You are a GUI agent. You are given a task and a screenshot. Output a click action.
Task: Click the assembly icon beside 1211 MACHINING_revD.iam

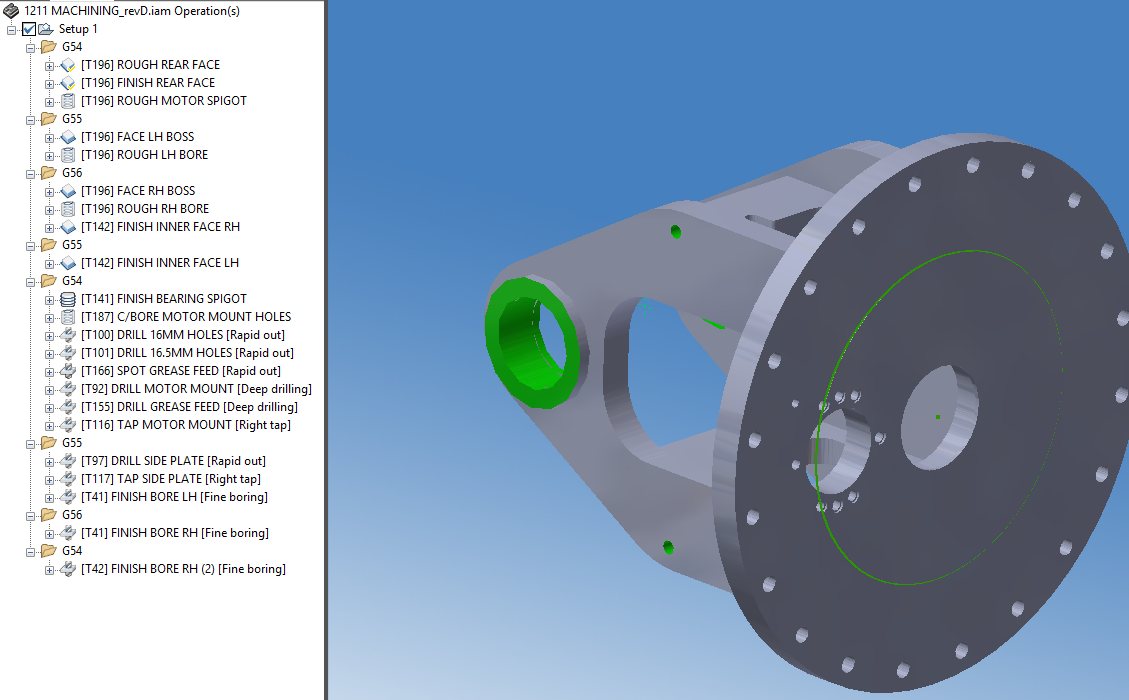point(10,10)
